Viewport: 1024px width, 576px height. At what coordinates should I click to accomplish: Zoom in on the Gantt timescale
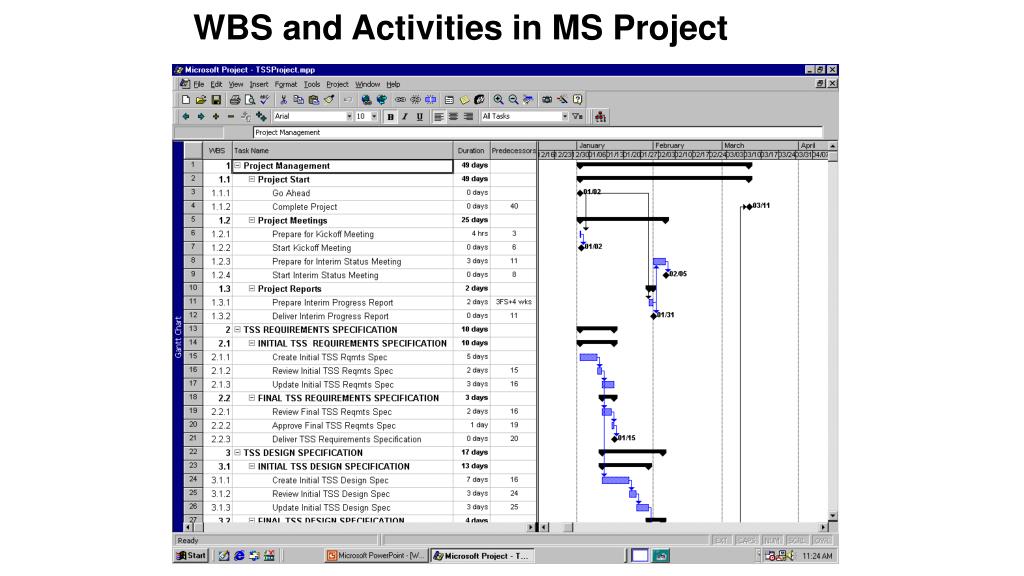point(498,100)
